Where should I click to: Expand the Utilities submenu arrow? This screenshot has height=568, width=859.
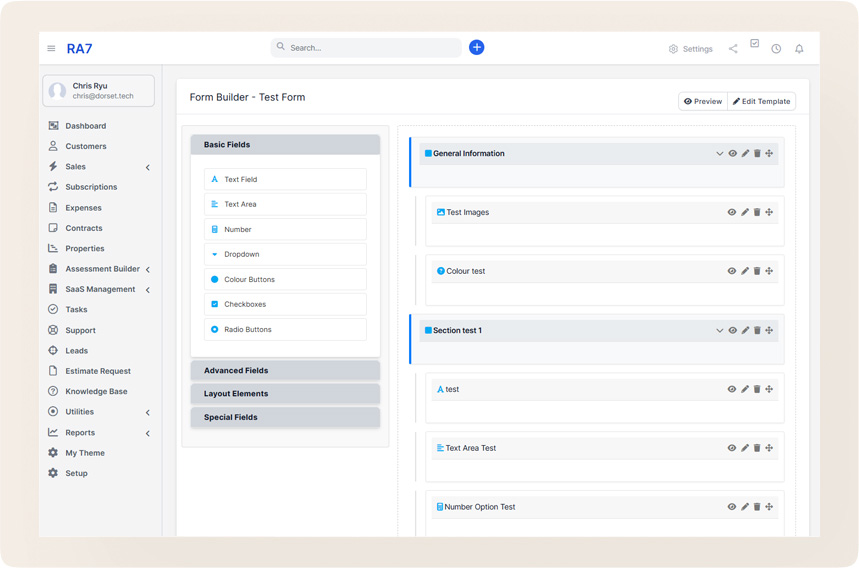pos(148,412)
